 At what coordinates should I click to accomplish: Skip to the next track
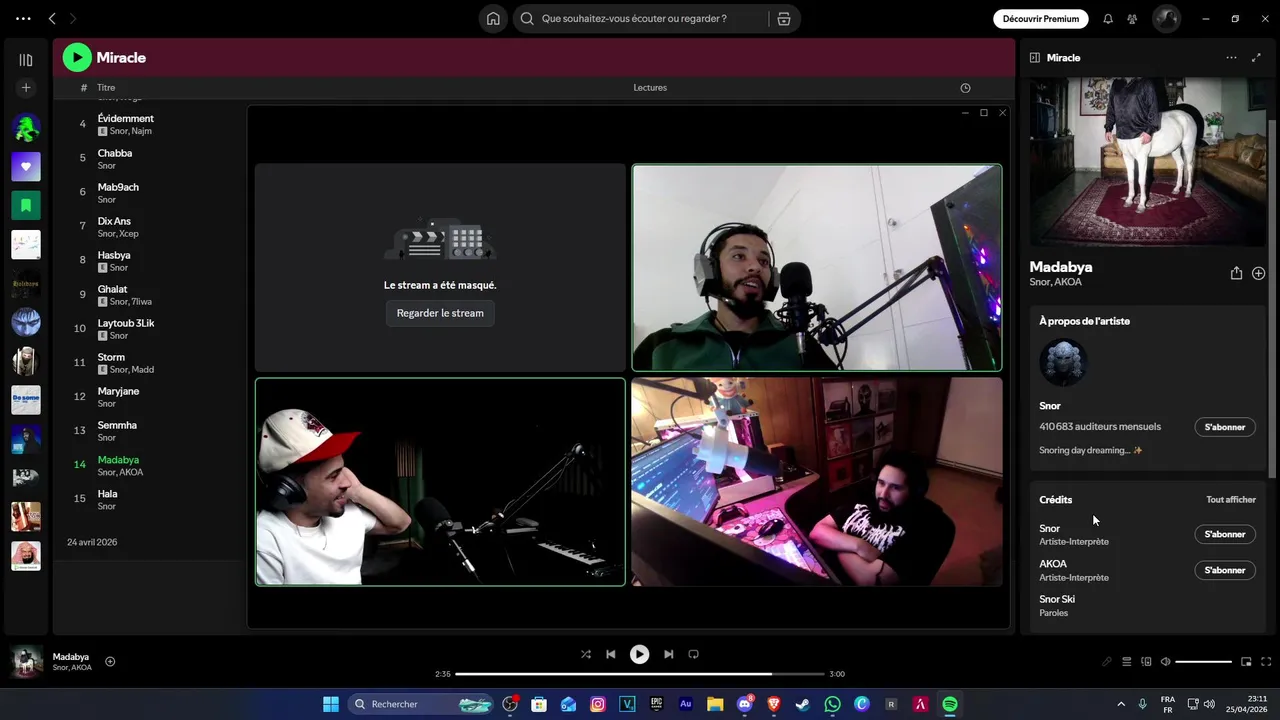(668, 654)
